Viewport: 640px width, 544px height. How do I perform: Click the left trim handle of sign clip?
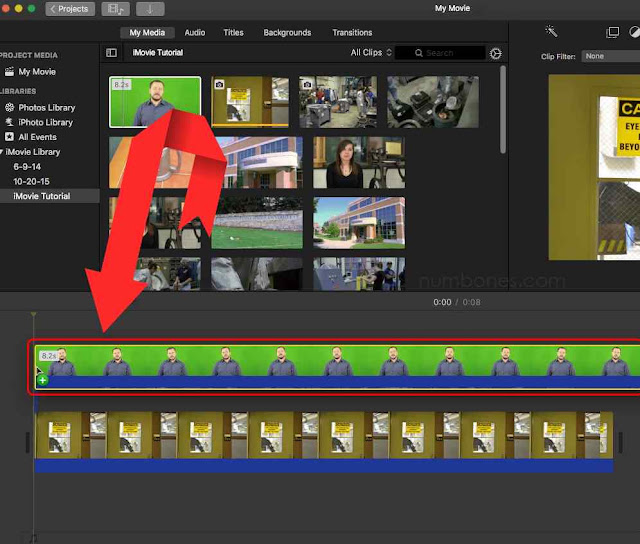tap(28, 443)
